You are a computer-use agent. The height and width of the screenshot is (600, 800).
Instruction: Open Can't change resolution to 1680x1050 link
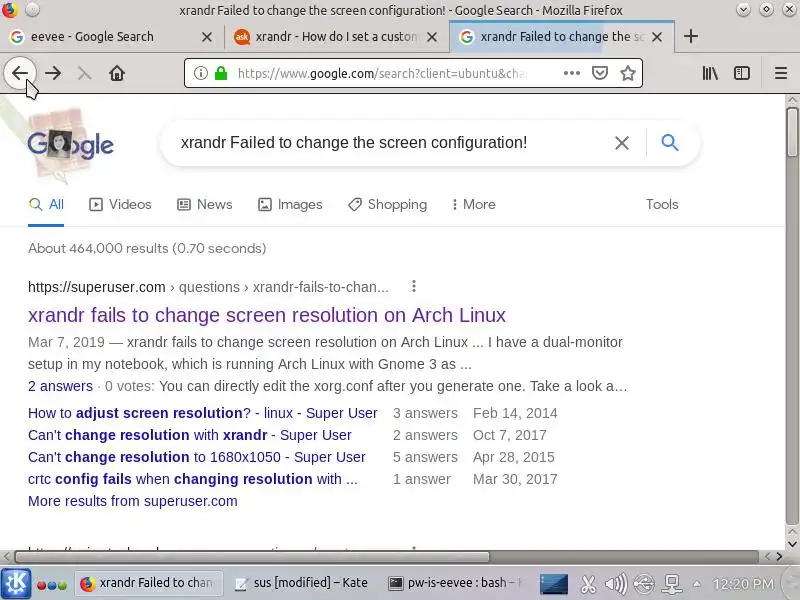click(197, 457)
